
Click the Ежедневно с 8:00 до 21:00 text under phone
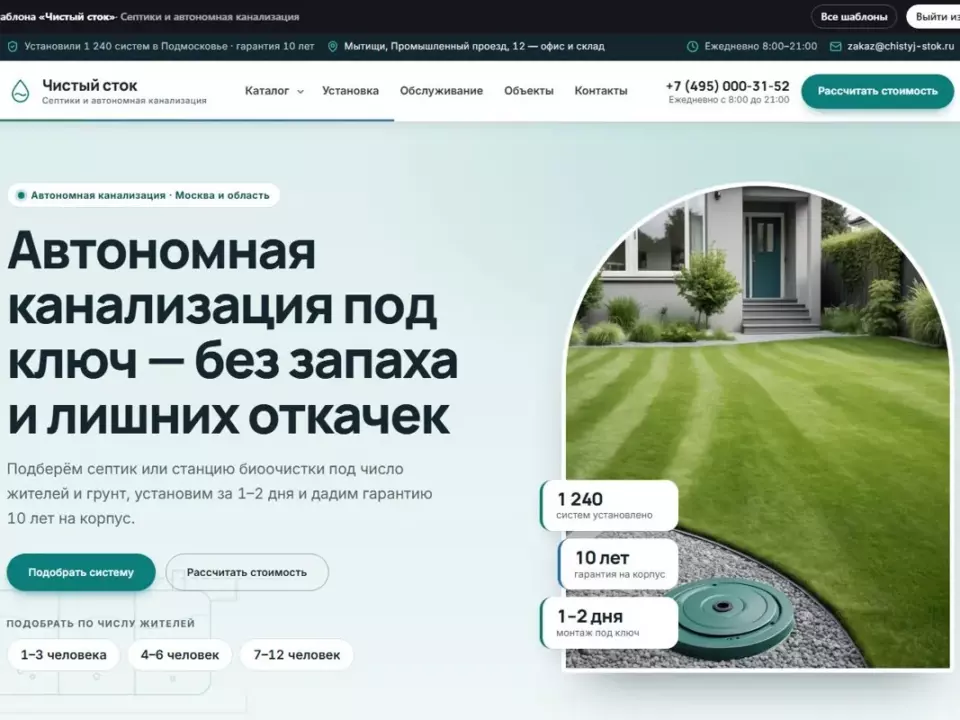tap(729, 100)
